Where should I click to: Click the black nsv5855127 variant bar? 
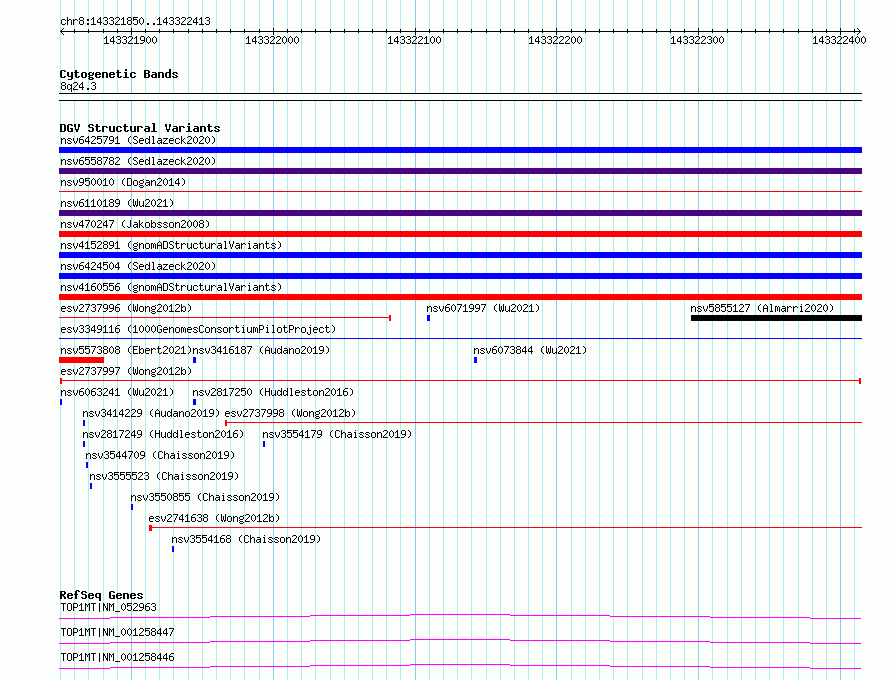click(776, 318)
